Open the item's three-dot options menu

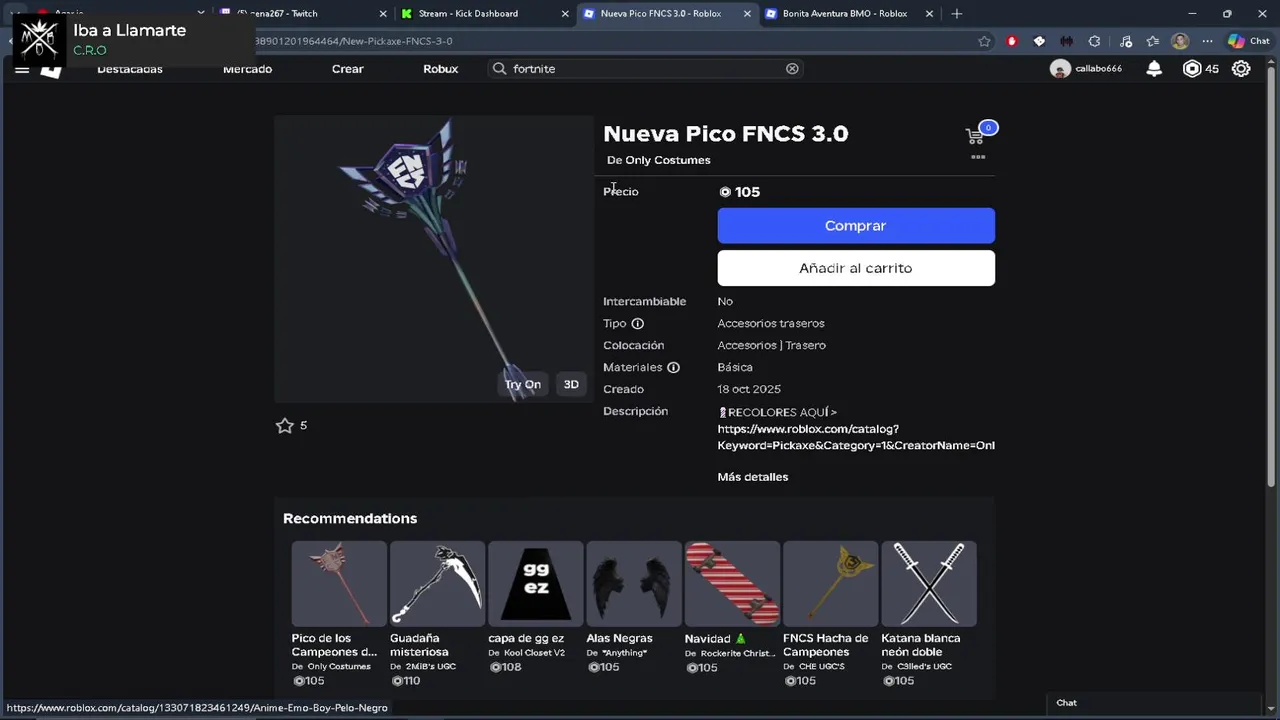978,157
